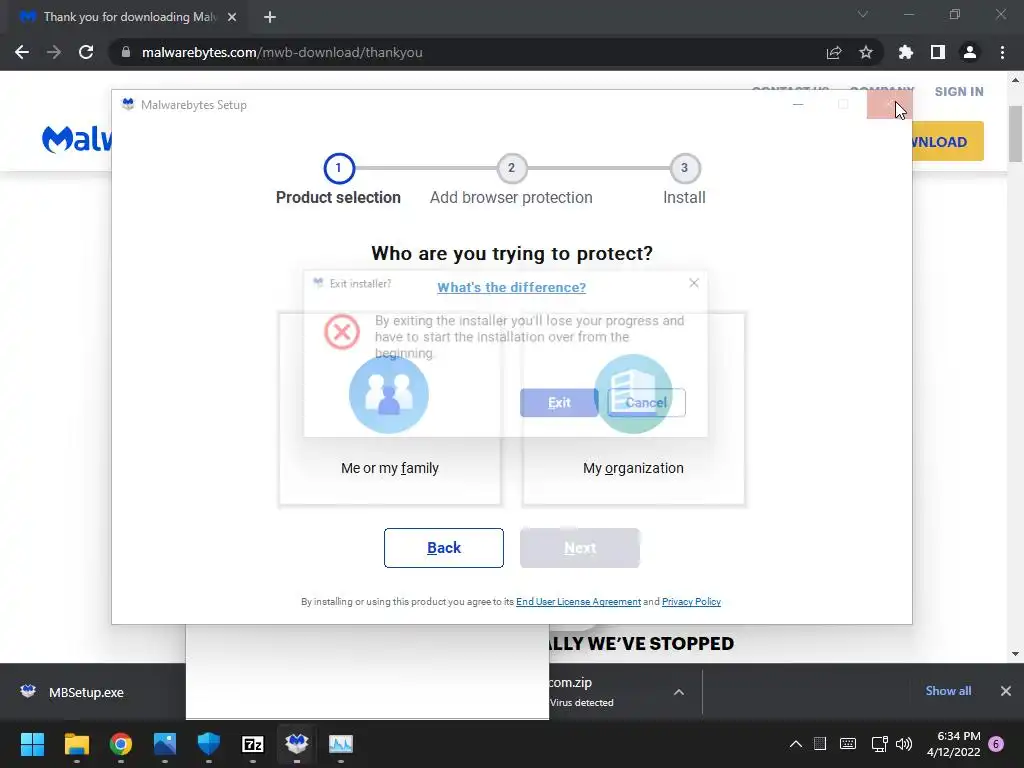Expand options for the com.zip download
This screenshot has width=1024, height=768.
[x=679, y=692]
